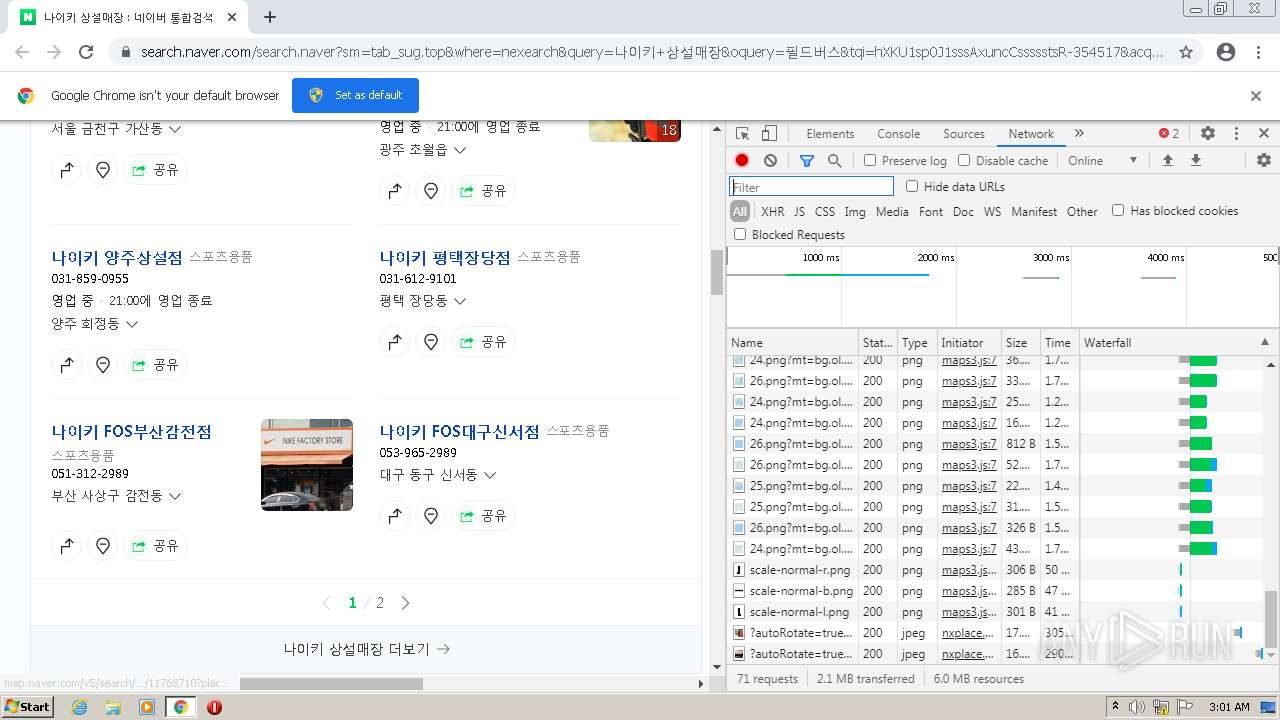Expand address for 서울 금천구 가산동
Screen dimensions: 1280x720
point(175,129)
